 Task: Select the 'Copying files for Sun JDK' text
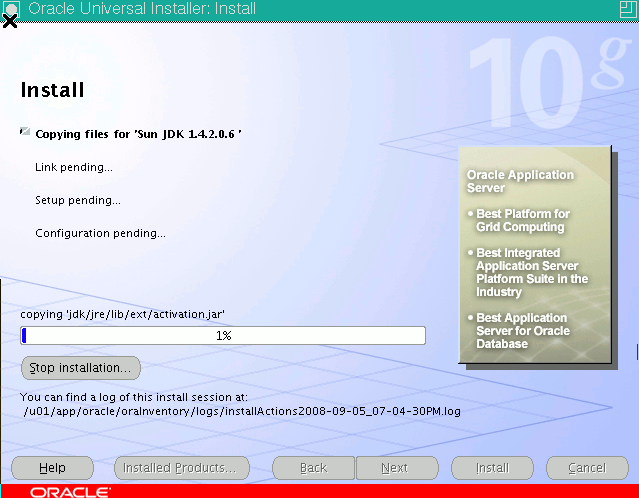click(138, 134)
